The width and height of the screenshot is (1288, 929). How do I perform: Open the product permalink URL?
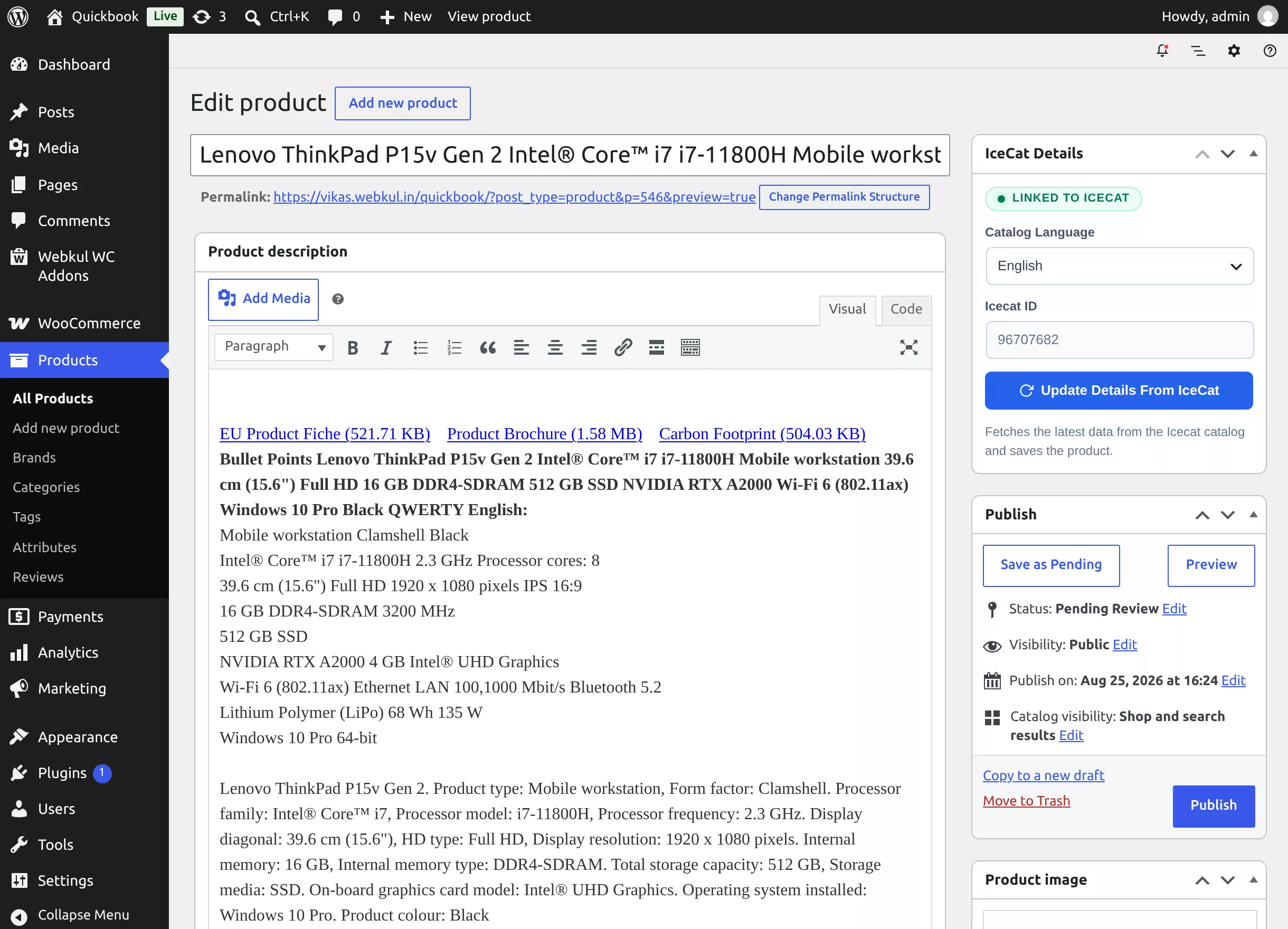click(514, 197)
